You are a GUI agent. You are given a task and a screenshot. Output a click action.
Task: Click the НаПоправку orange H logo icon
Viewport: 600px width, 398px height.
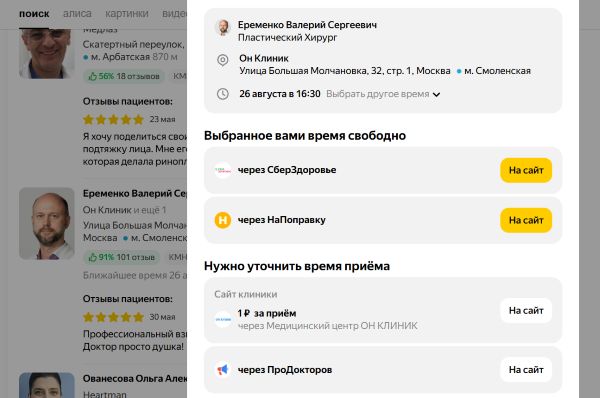click(x=223, y=220)
